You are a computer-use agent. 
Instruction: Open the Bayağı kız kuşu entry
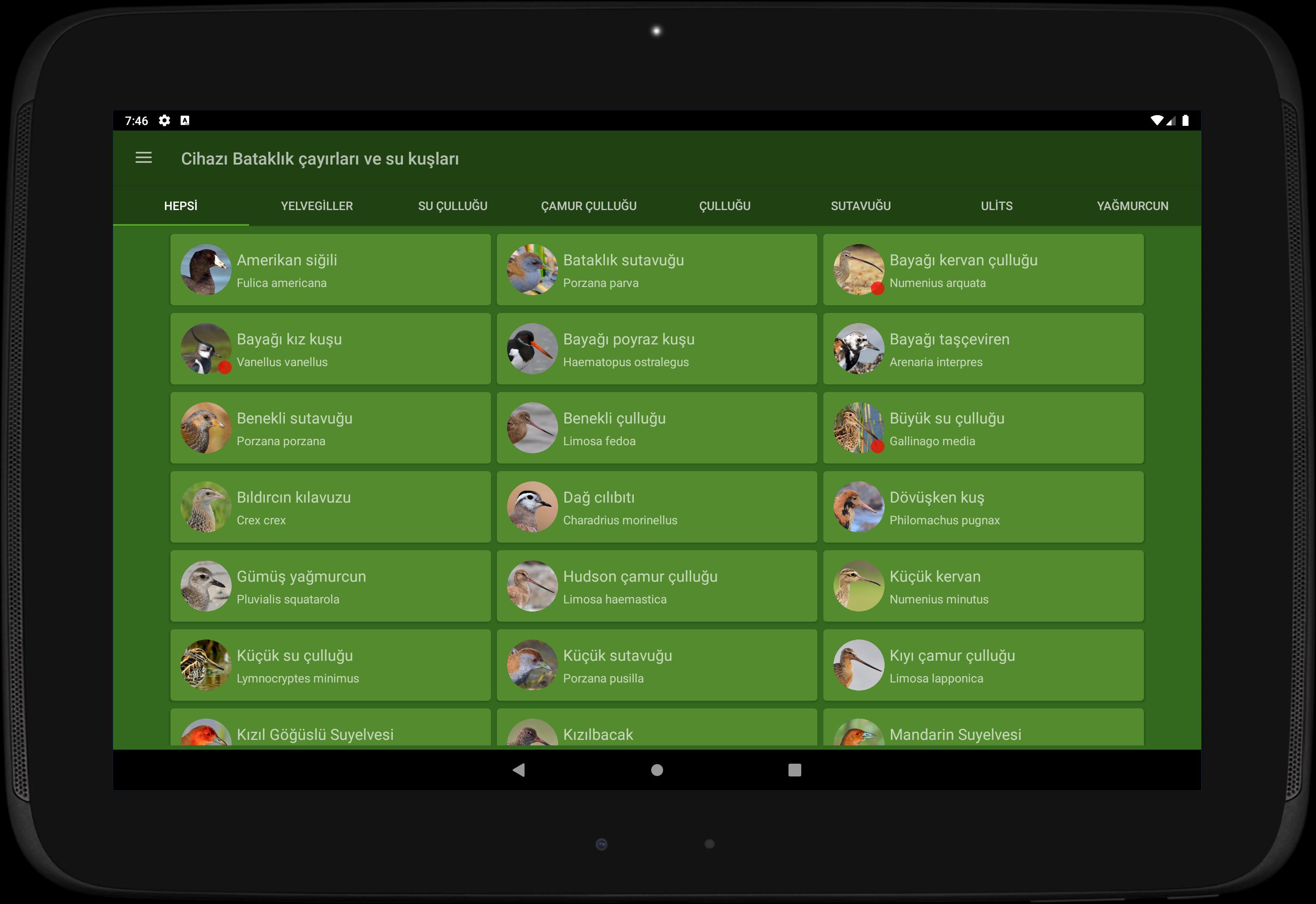[x=331, y=349]
